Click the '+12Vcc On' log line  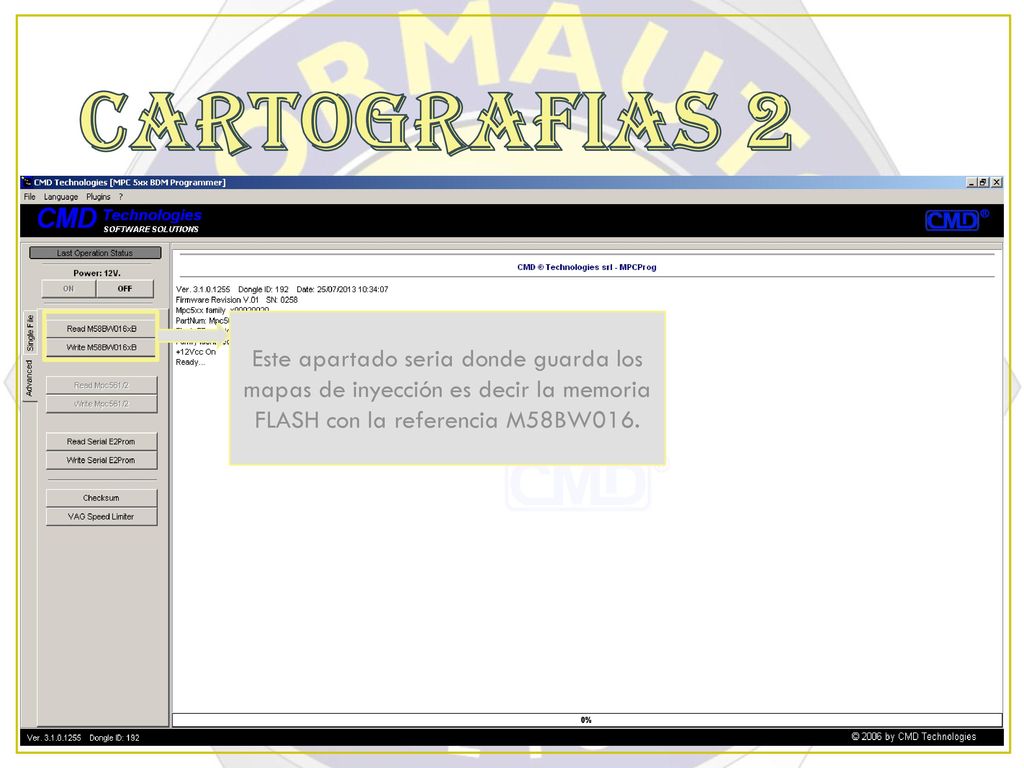pos(196,352)
